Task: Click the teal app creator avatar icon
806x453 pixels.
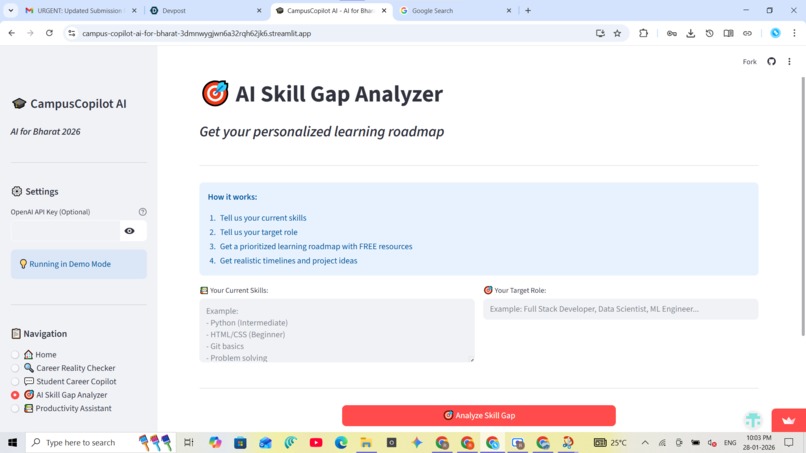Action: [x=753, y=420]
